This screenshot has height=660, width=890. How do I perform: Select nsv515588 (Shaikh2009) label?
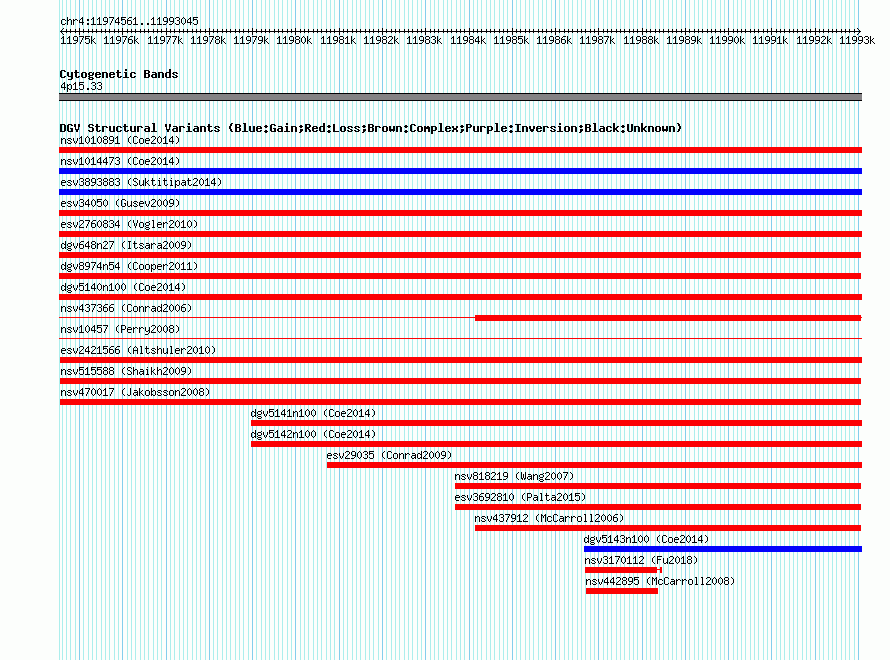tap(126, 371)
